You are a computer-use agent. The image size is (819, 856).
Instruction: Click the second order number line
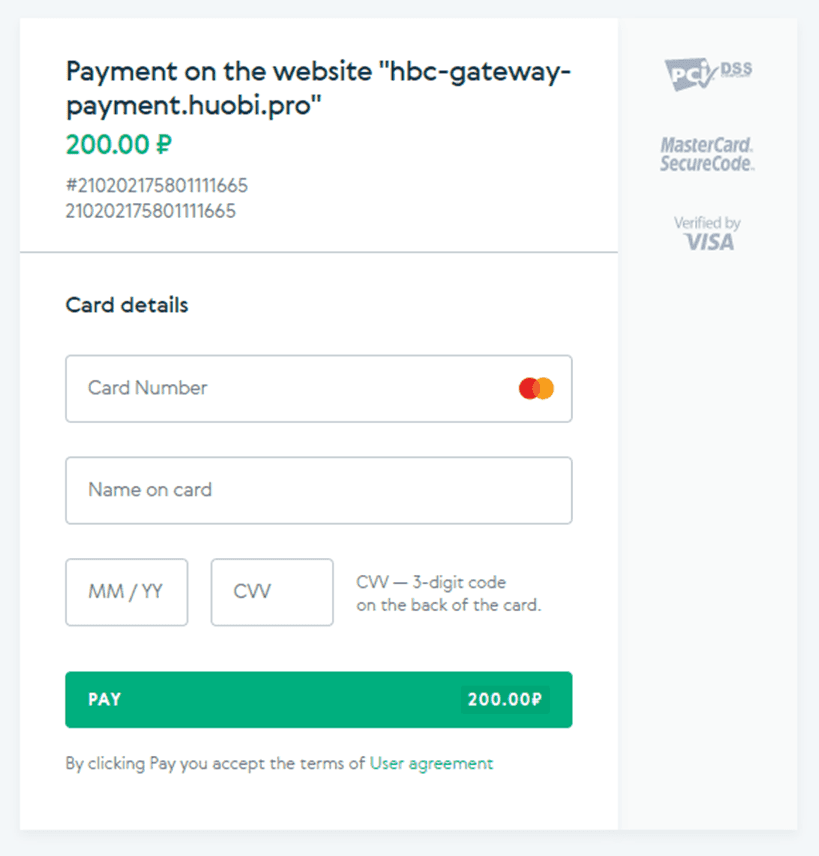tap(151, 211)
